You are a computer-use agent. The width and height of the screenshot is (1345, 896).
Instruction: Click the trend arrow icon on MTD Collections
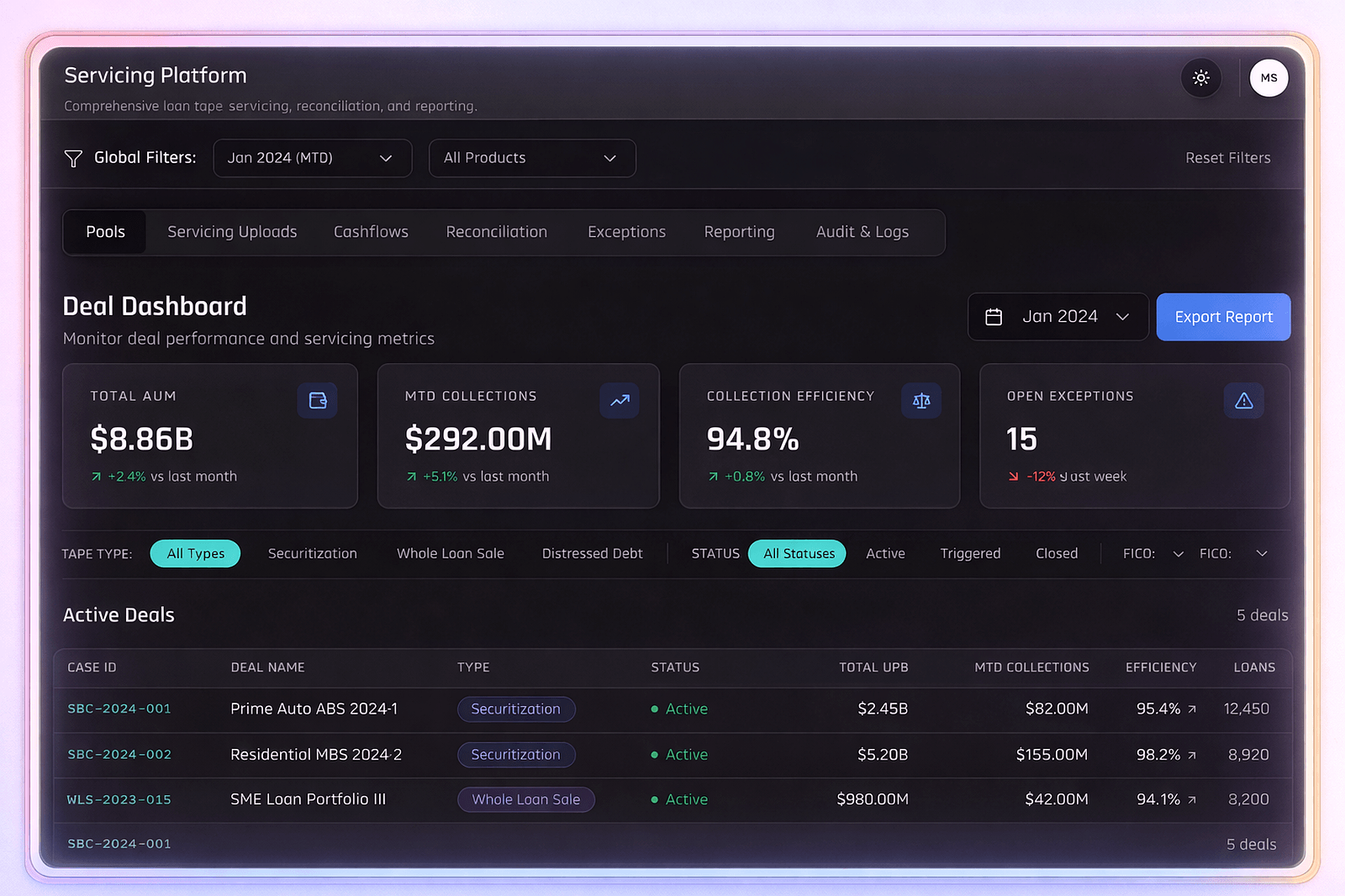coord(620,400)
